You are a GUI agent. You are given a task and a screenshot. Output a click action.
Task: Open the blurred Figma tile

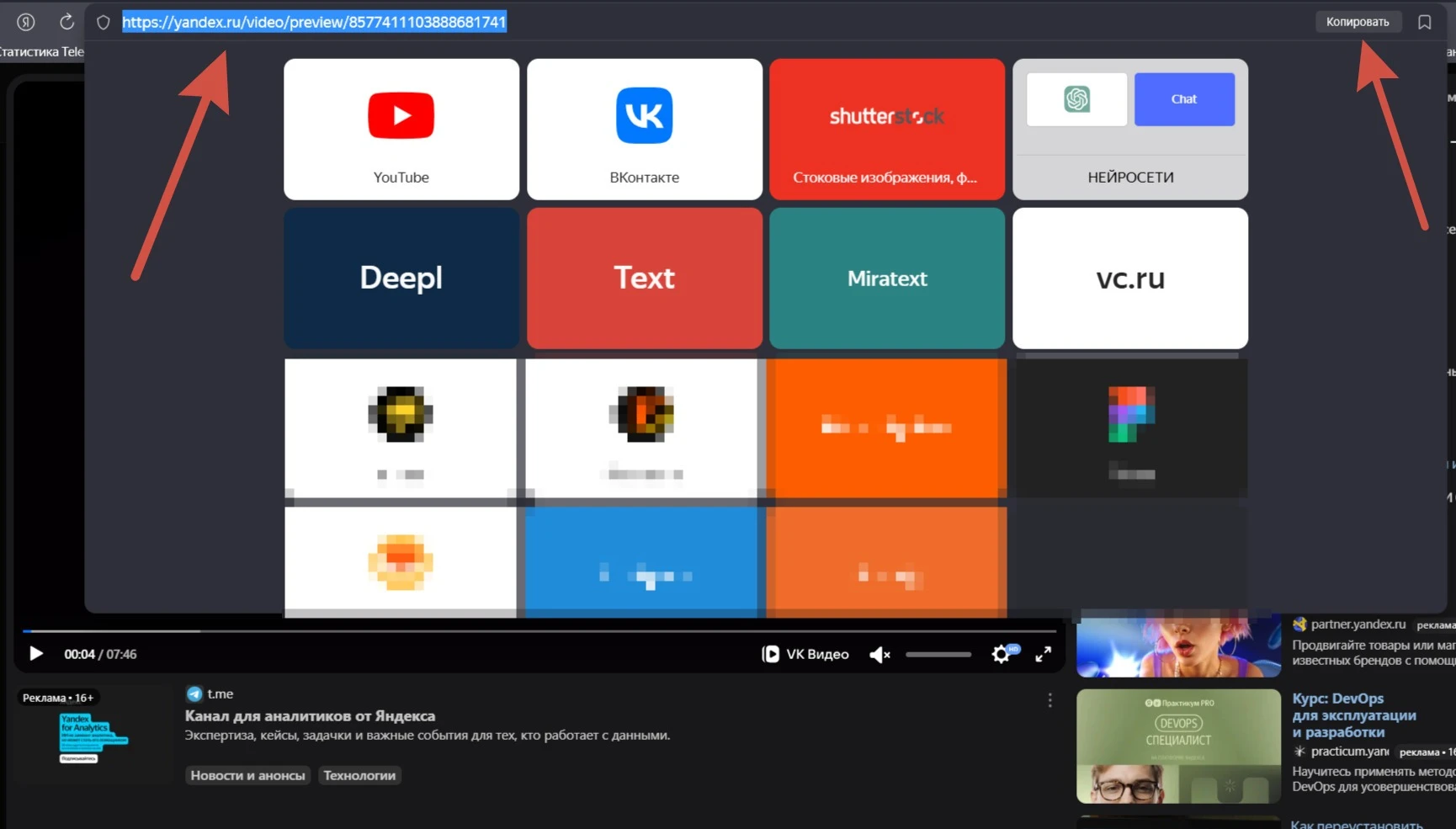point(1130,428)
